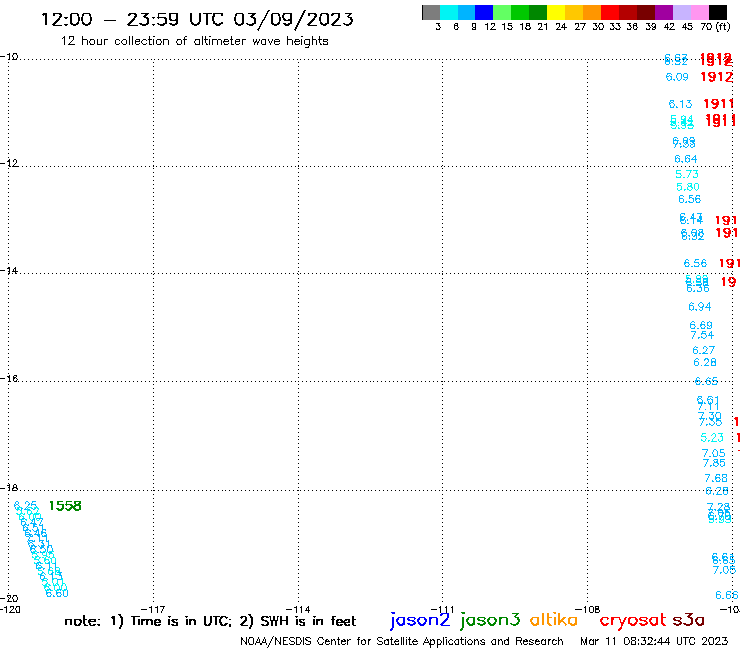740x650 pixels.
Task: Click the '-117' longitude axis label
Action: [153, 609]
